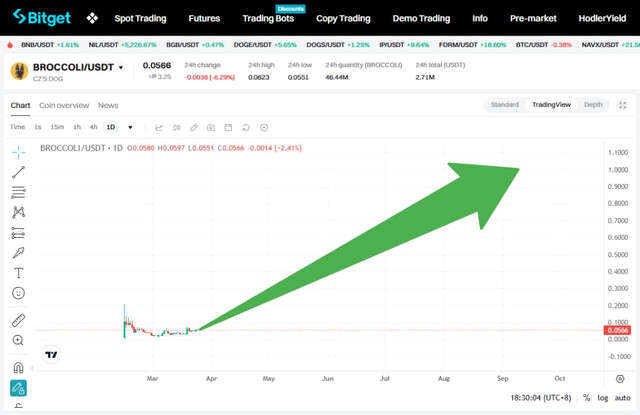Select the horizontal lines Fibonacci tool
Screen dimensions: 640x415
pyautogui.click(x=18, y=192)
